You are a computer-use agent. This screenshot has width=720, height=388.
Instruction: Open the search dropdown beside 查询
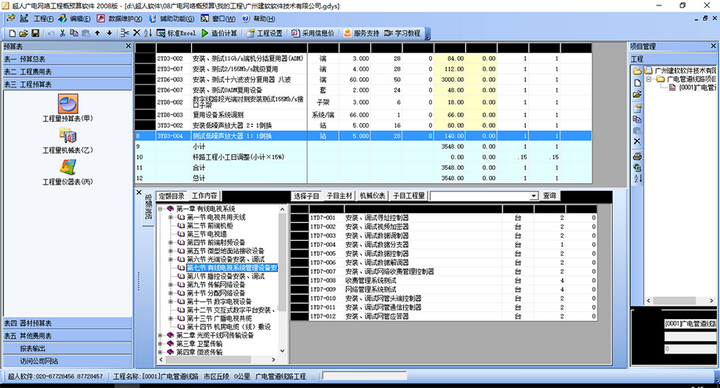tap(534, 196)
